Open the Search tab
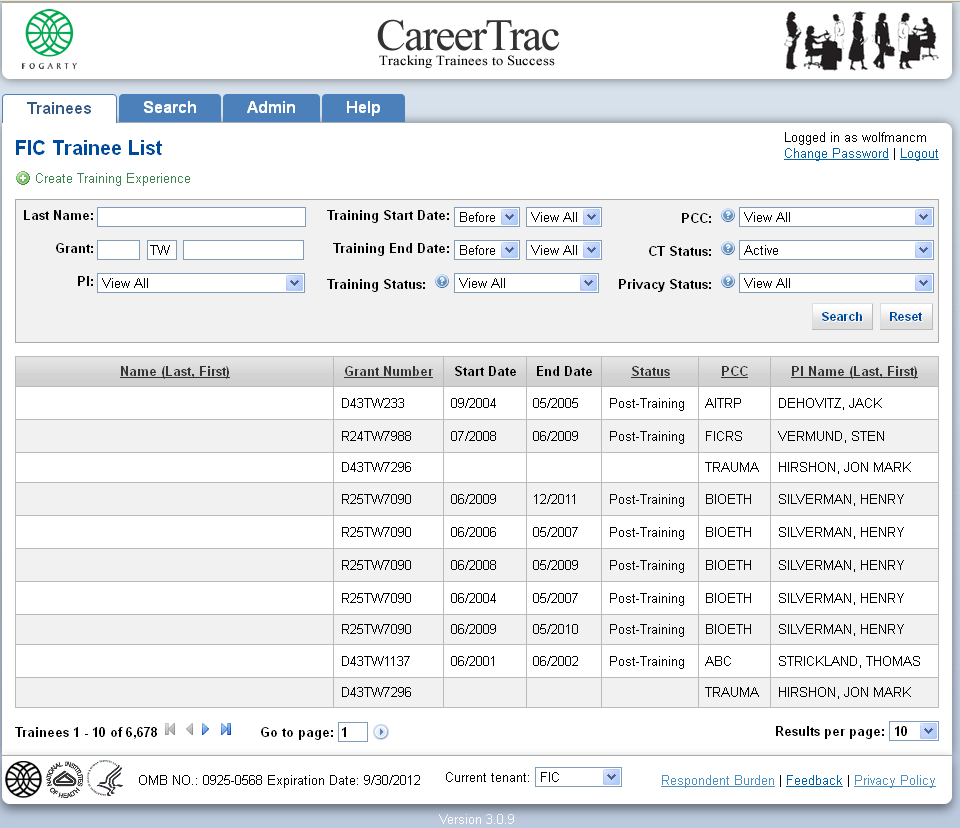 (169, 108)
